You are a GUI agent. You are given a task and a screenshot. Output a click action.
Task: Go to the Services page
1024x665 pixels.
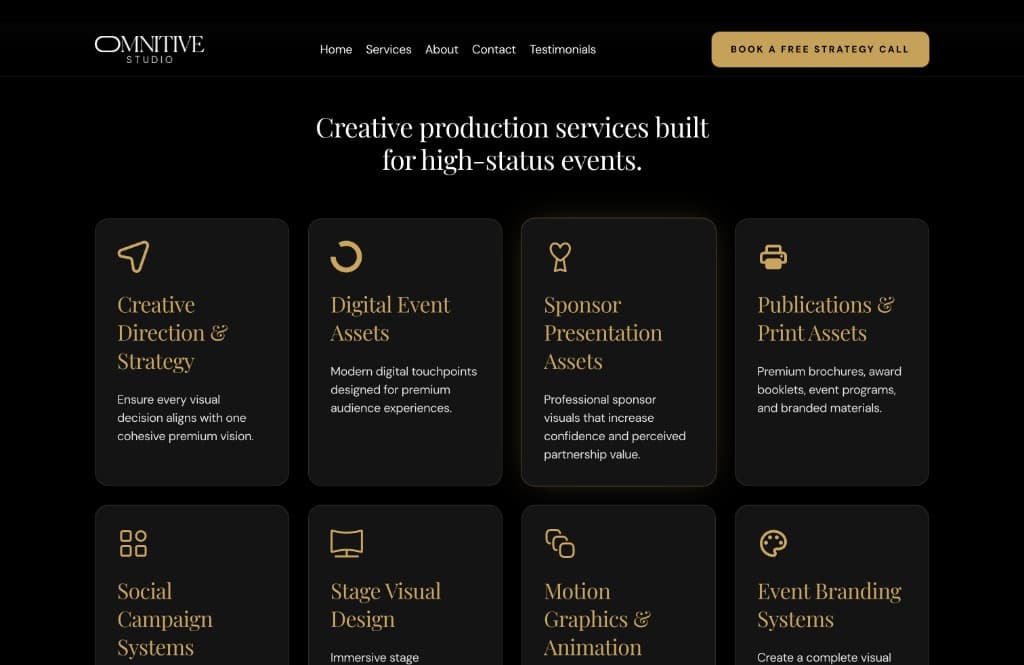click(389, 50)
